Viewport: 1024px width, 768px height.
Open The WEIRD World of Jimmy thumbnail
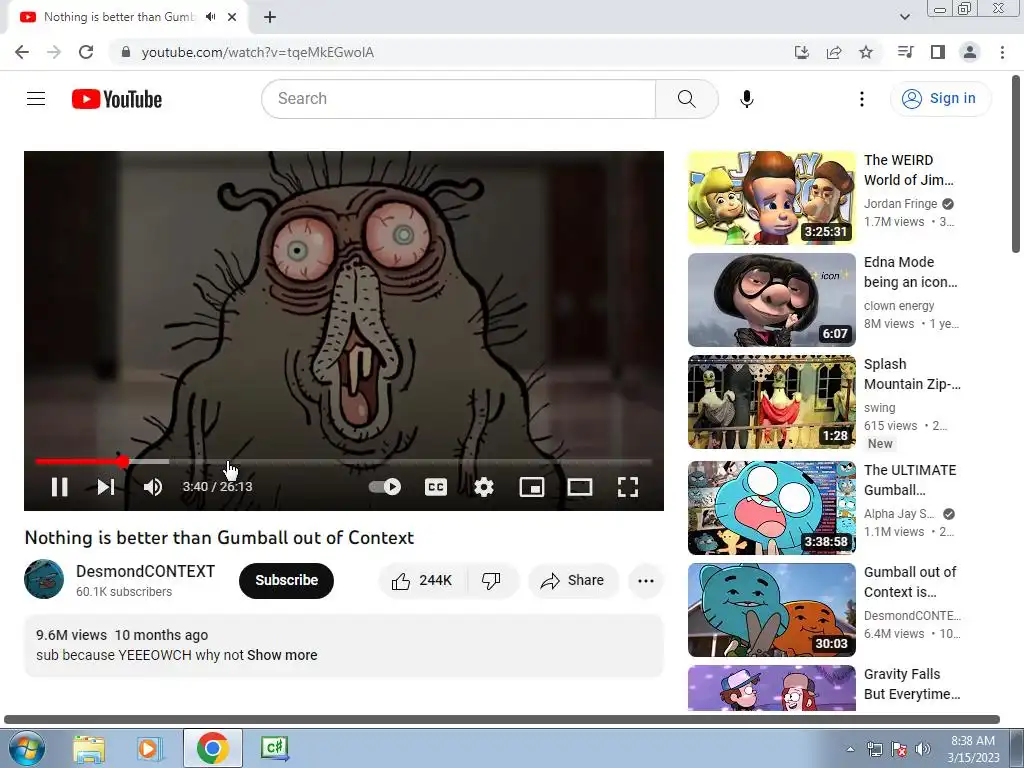[771, 198]
